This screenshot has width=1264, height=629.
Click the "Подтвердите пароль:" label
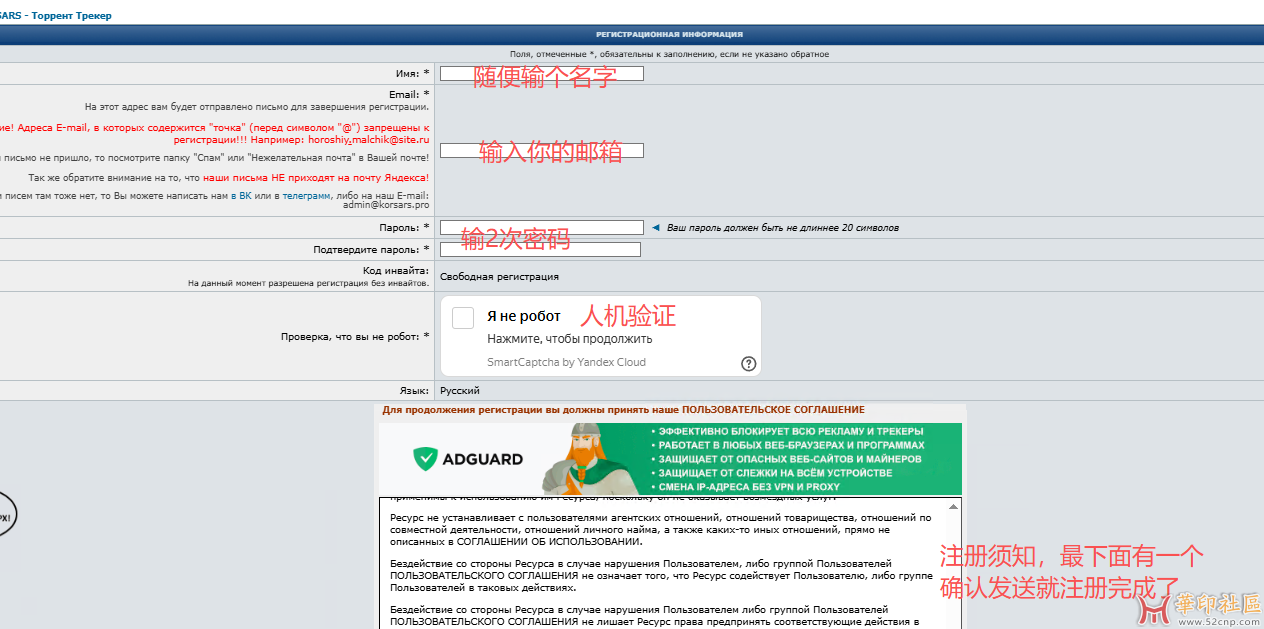(x=371, y=249)
